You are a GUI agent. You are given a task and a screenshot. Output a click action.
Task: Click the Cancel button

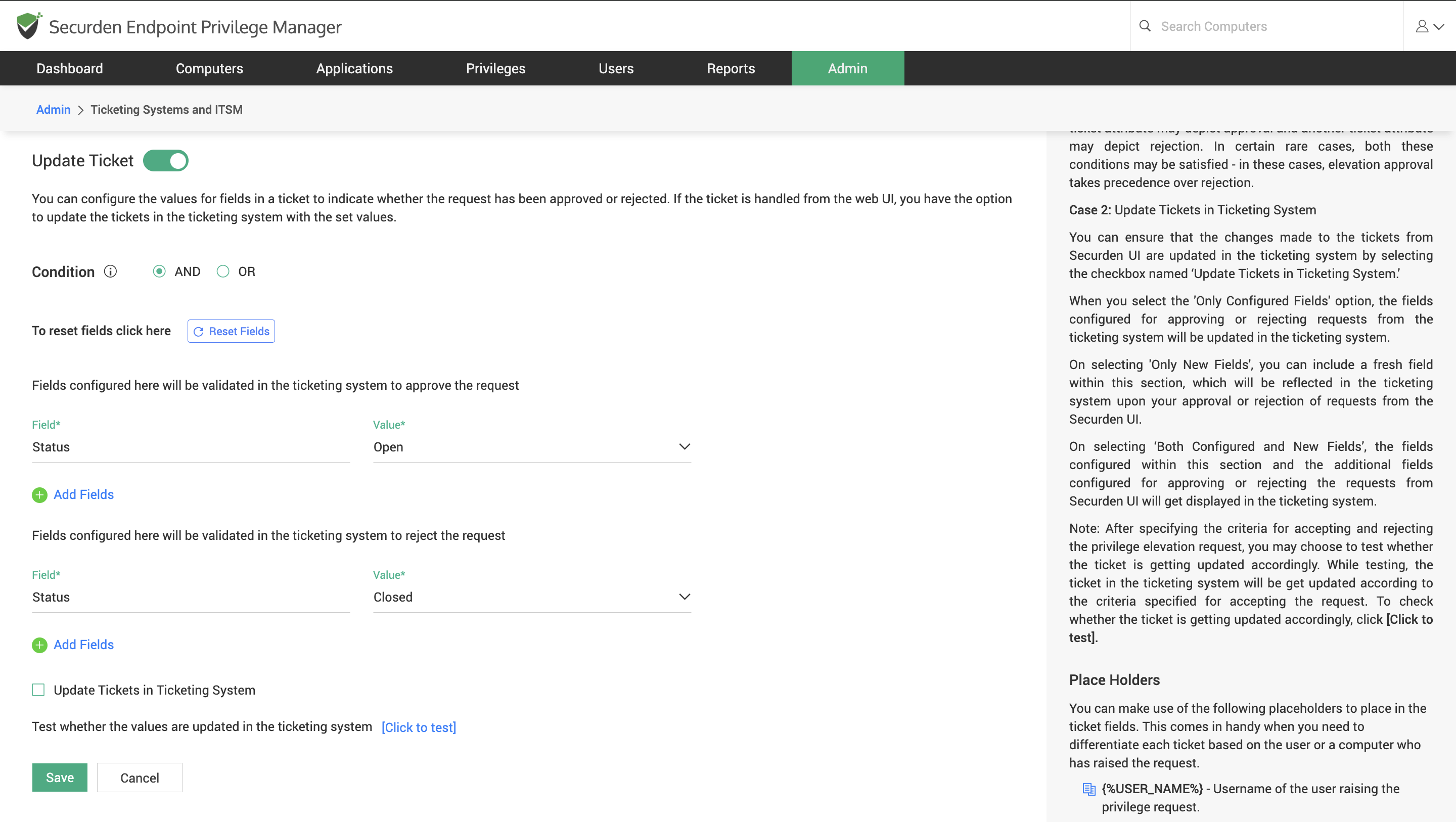pos(140,778)
